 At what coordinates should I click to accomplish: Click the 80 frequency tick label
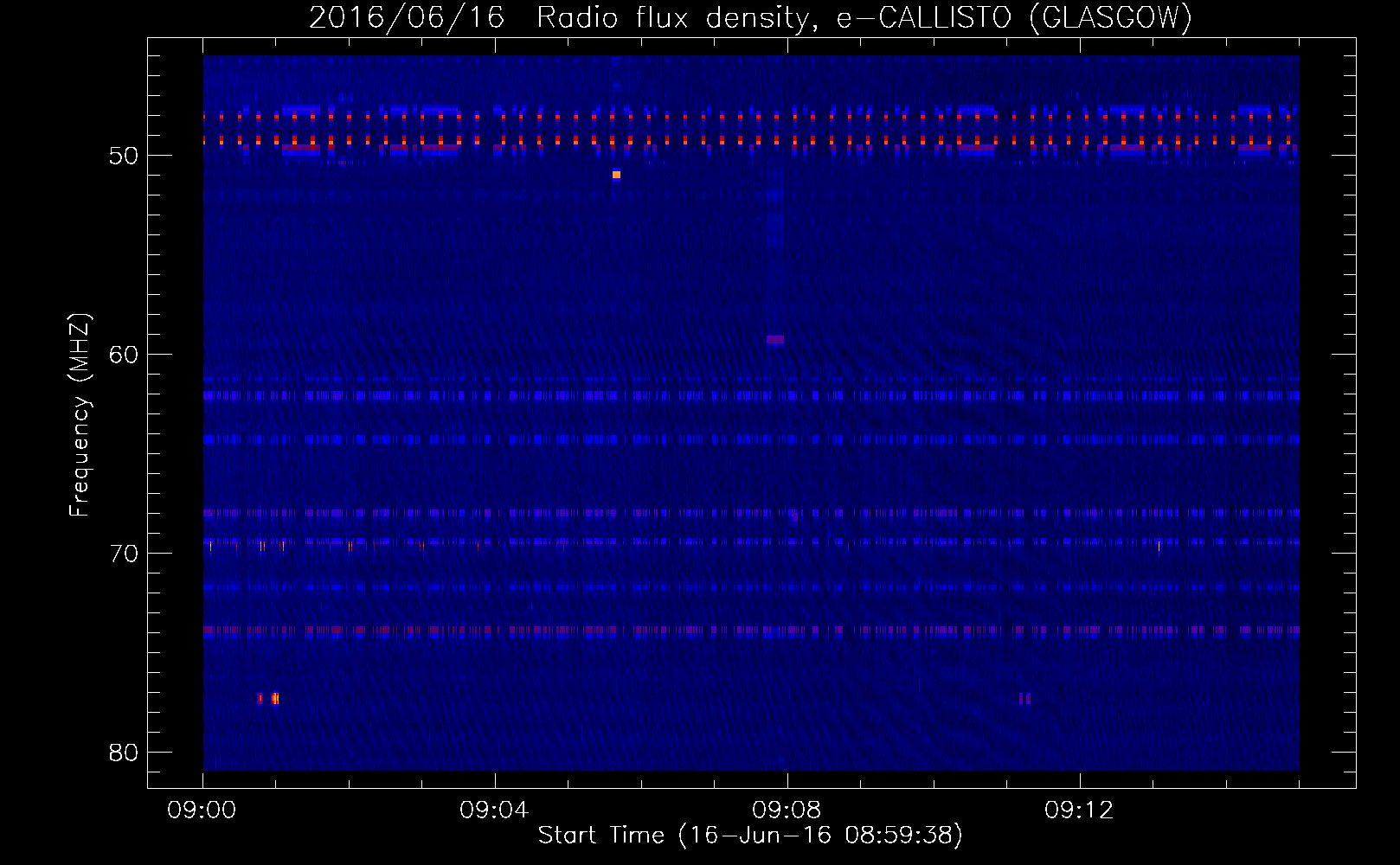(x=124, y=753)
